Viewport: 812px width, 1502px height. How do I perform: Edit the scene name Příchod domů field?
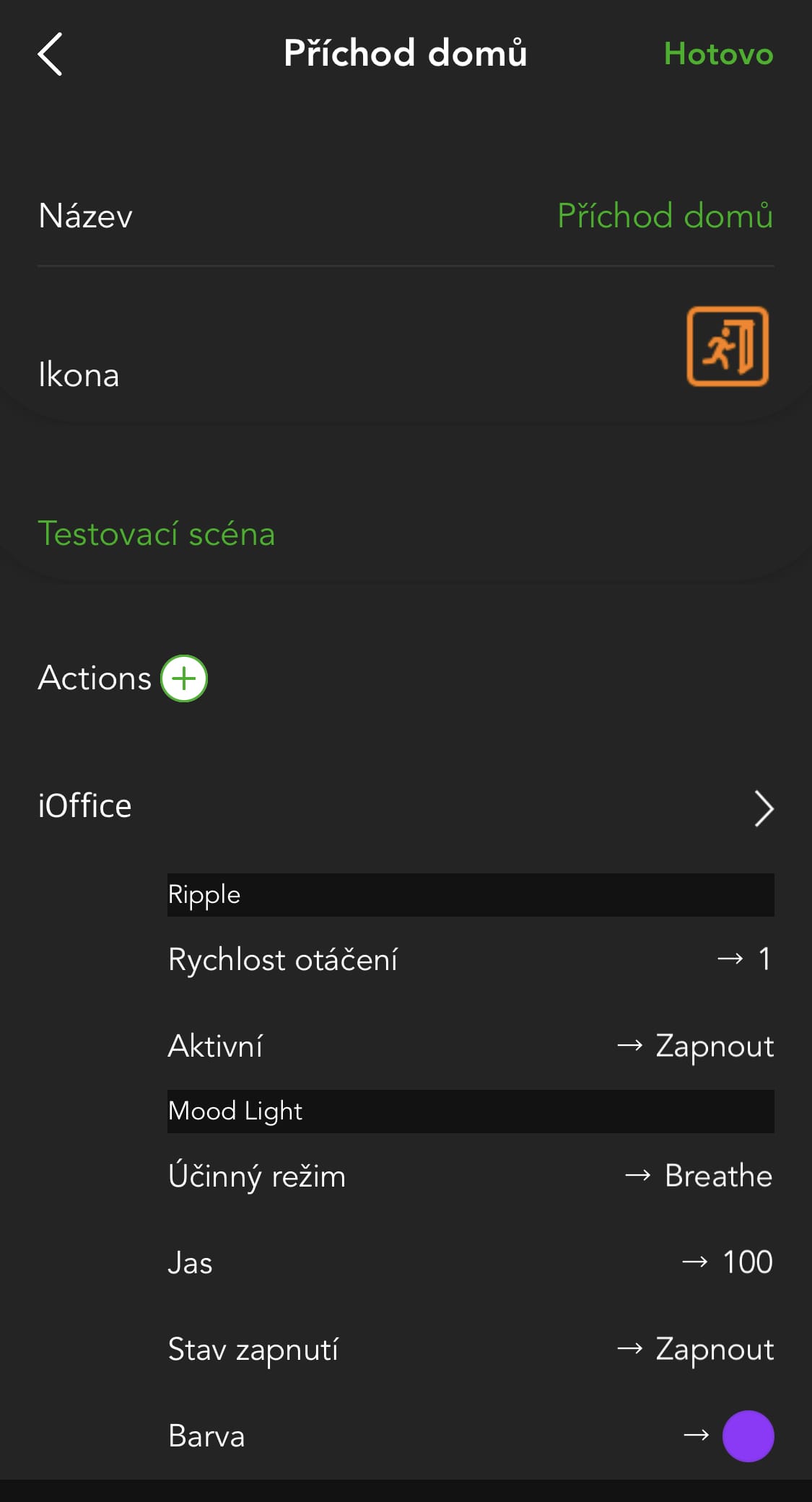point(664,216)
